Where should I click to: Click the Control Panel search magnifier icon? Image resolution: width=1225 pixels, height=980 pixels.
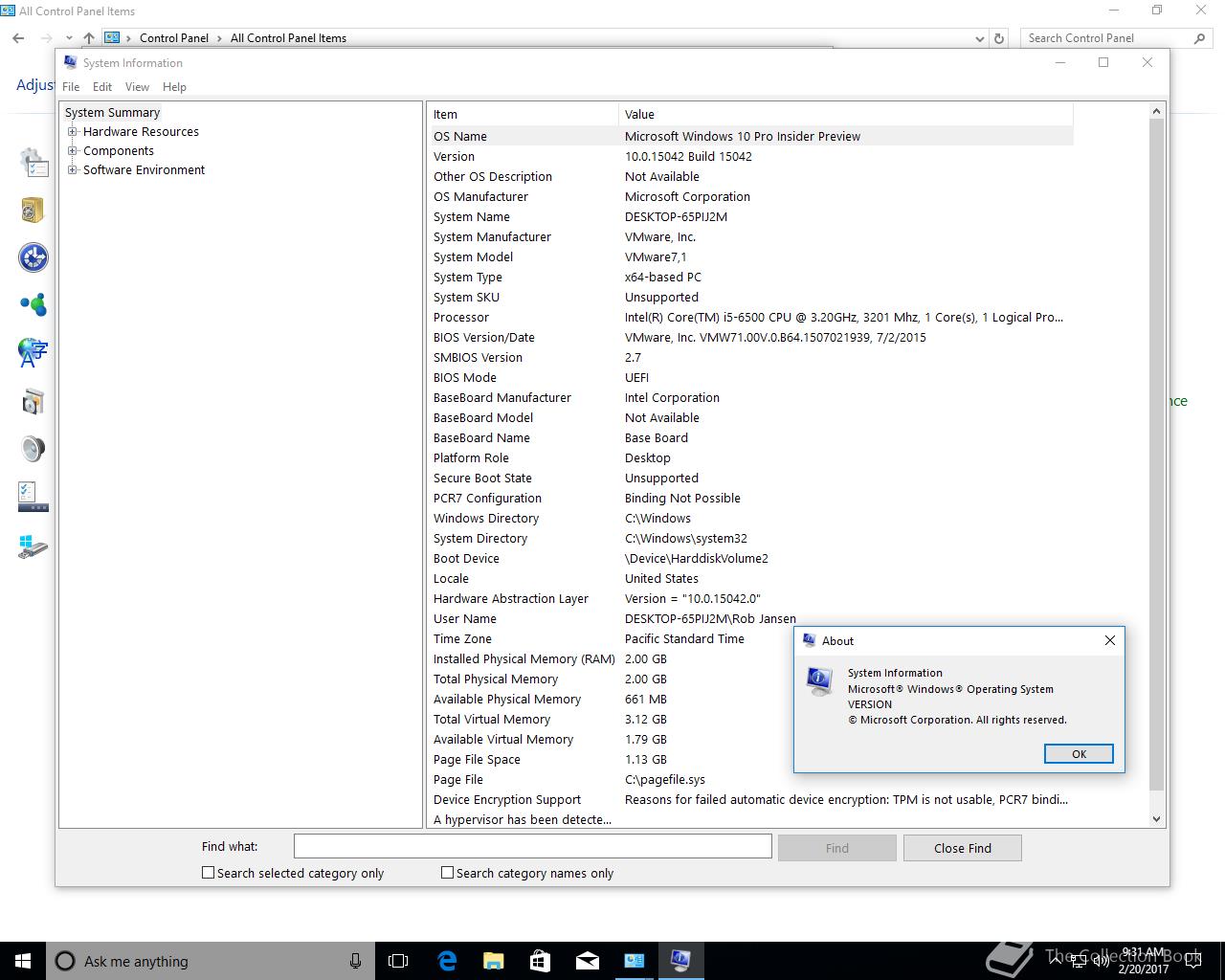(x=1199, y=38)
